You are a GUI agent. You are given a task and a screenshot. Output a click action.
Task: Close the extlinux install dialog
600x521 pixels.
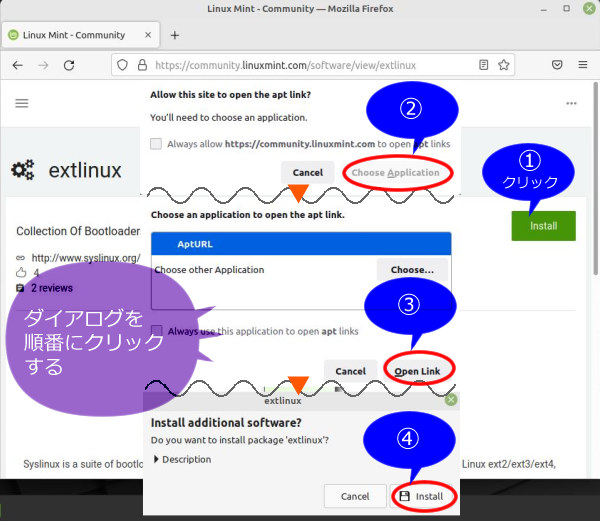(451, 400)
